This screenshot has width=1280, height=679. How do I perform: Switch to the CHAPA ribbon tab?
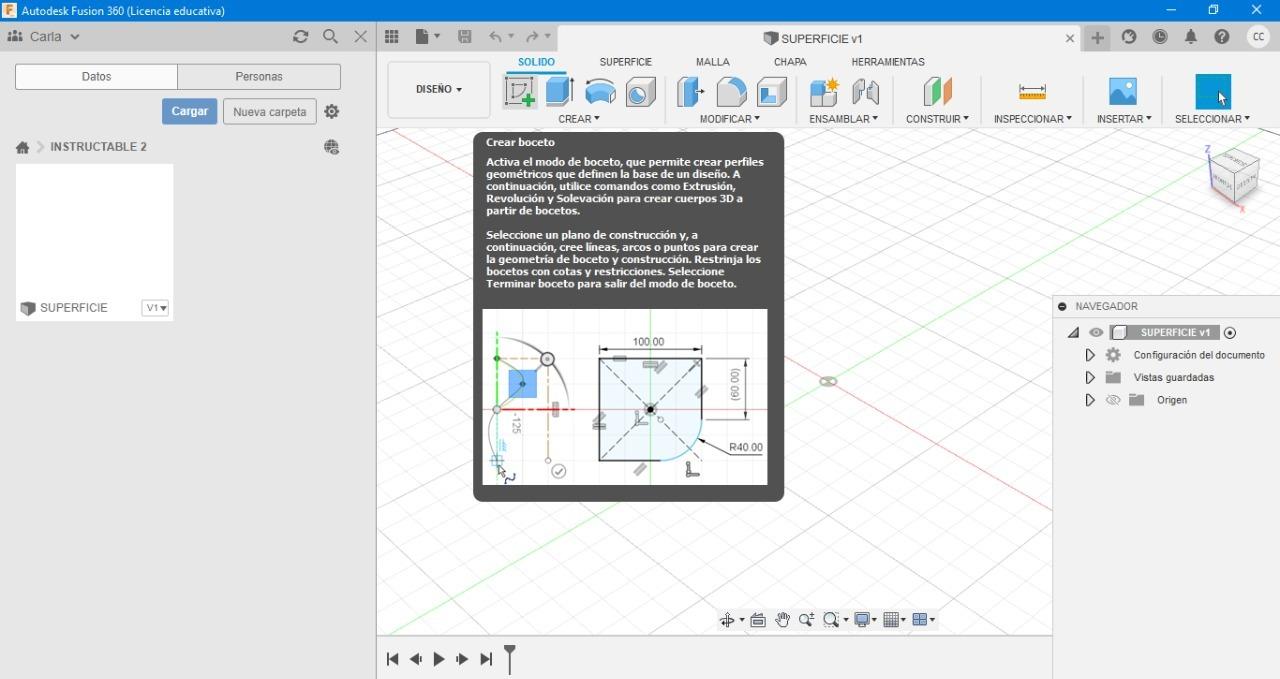(790, 62)
